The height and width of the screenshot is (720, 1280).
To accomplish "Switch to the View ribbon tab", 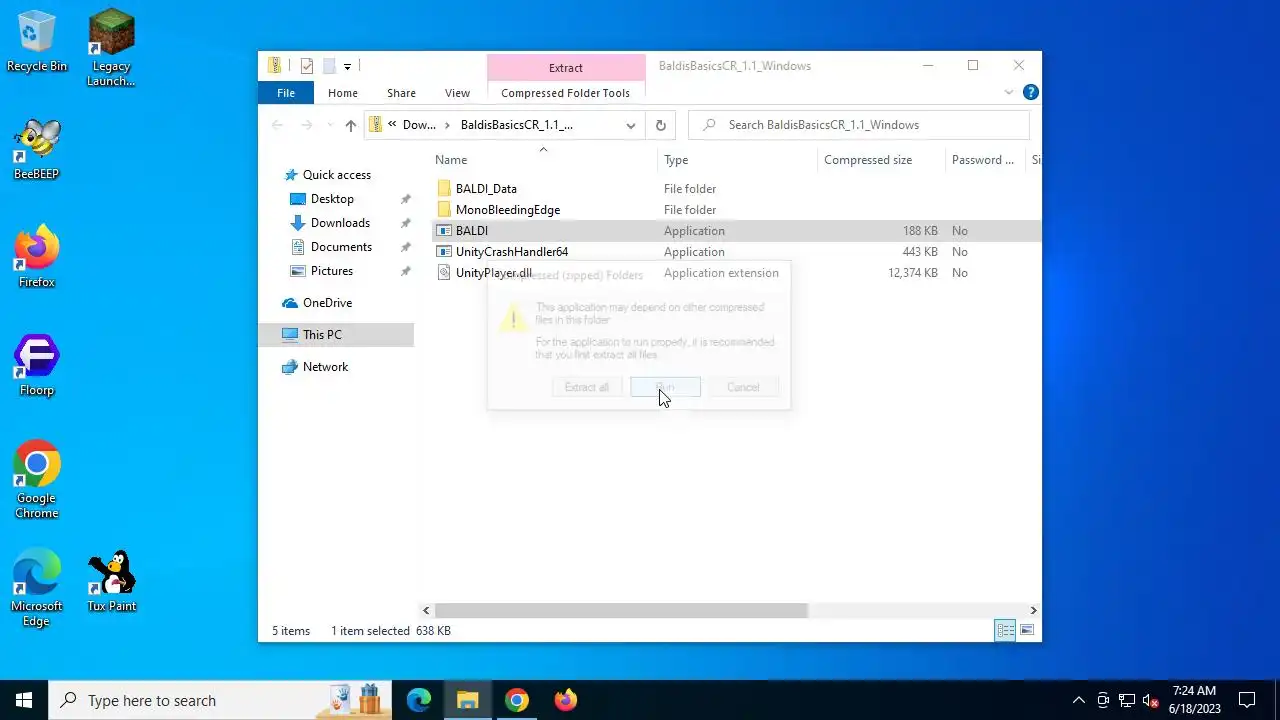I will pos(457,93).
